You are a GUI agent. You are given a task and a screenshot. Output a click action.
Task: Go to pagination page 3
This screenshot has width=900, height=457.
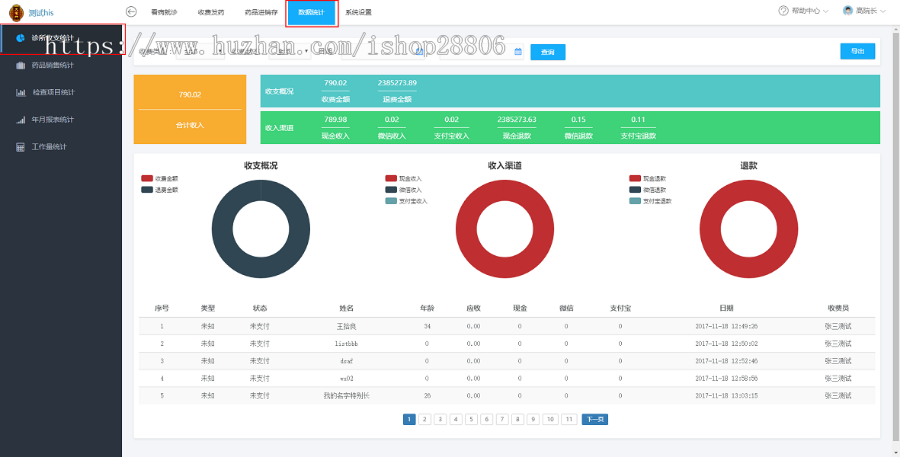[x=440, y=420]
